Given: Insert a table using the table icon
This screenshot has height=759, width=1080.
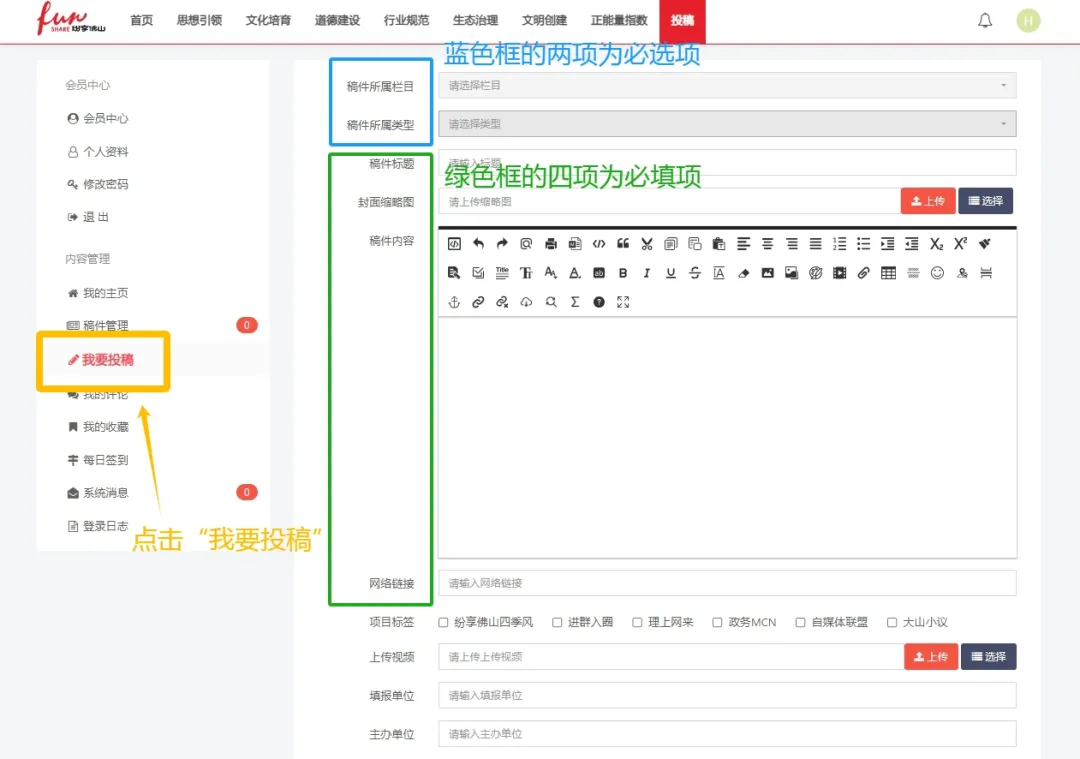Looking at the screenshot, I should click(888, 273).
